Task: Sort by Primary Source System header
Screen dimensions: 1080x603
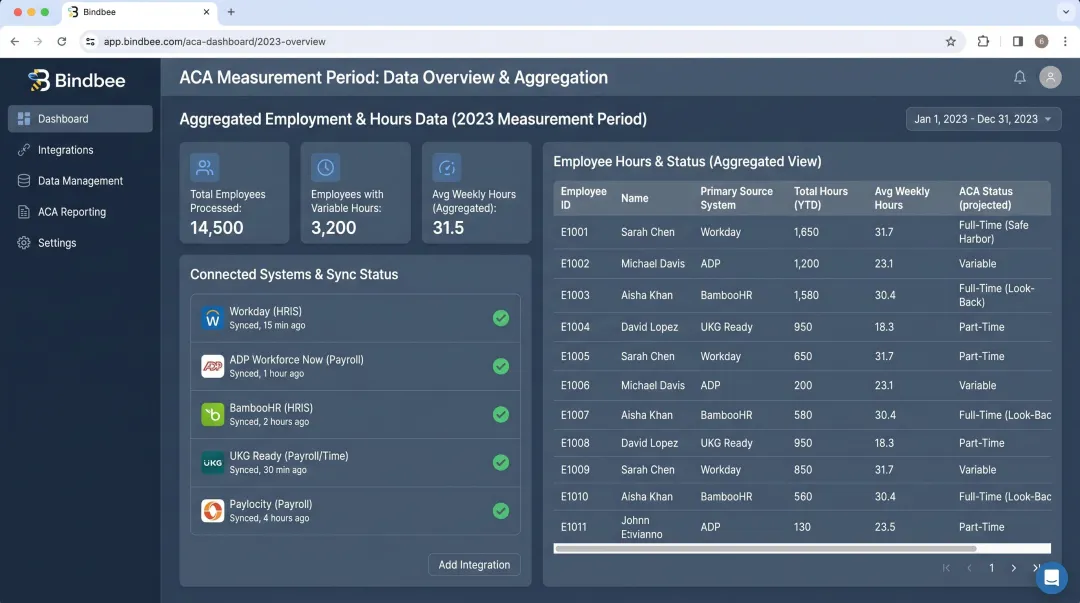Action: coord(736,198)
